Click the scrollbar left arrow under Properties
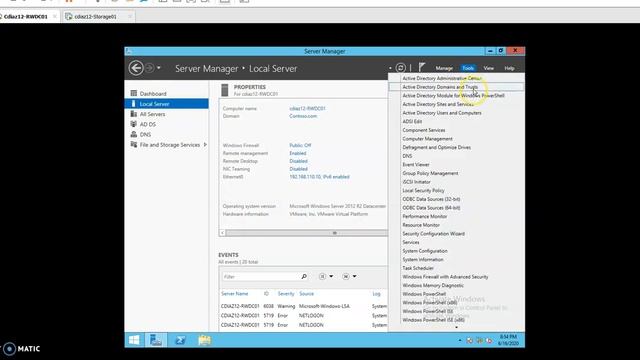 pyautogui.click(x=222, y=233)
